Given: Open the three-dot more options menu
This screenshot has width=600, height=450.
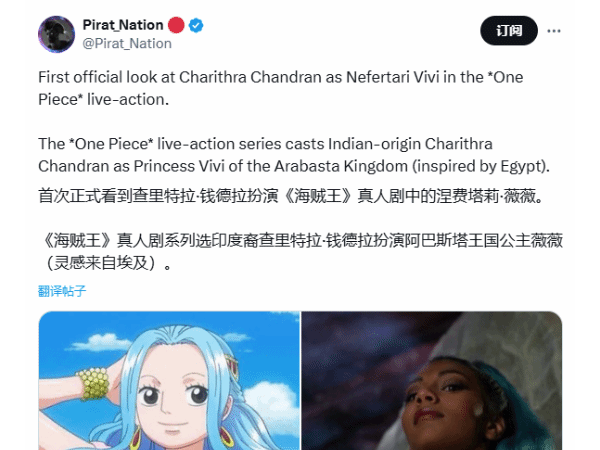Looking at the screenshot, I should (553, 31).
